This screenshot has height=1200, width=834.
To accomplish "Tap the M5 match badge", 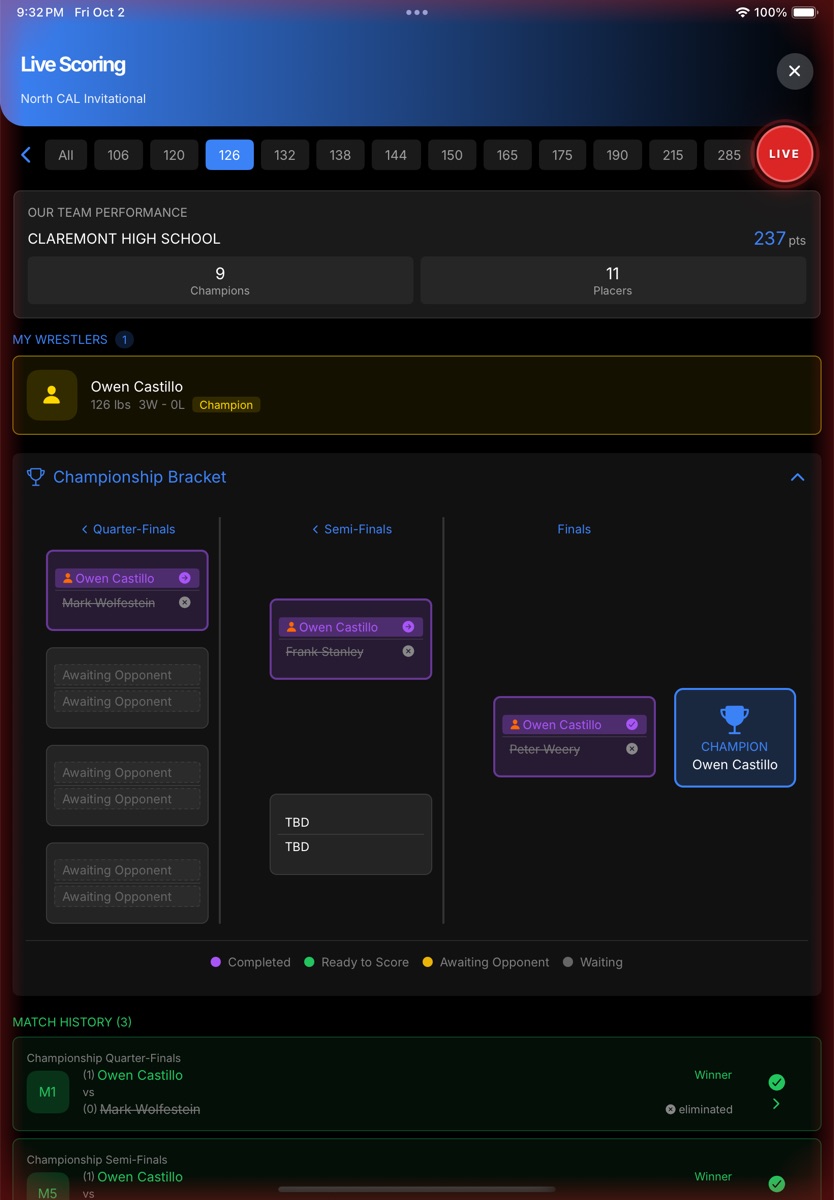I will [x=48, y=1186].
